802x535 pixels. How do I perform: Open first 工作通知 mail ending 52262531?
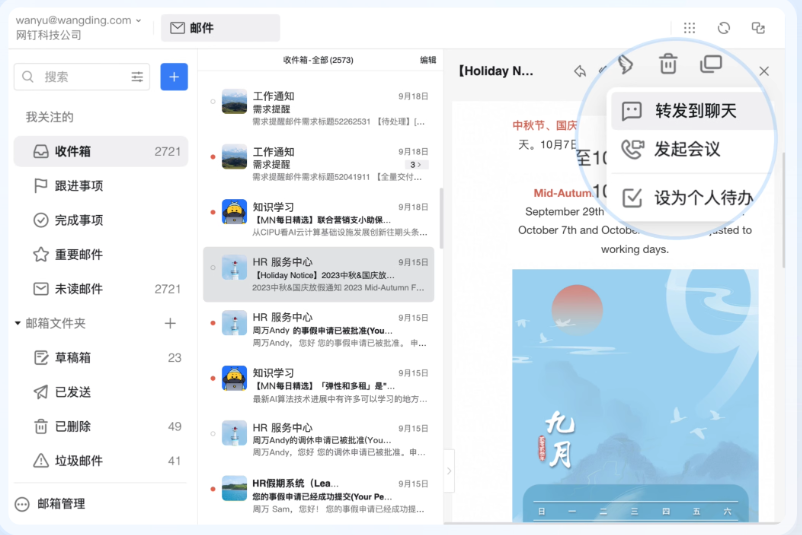[319, 108]
